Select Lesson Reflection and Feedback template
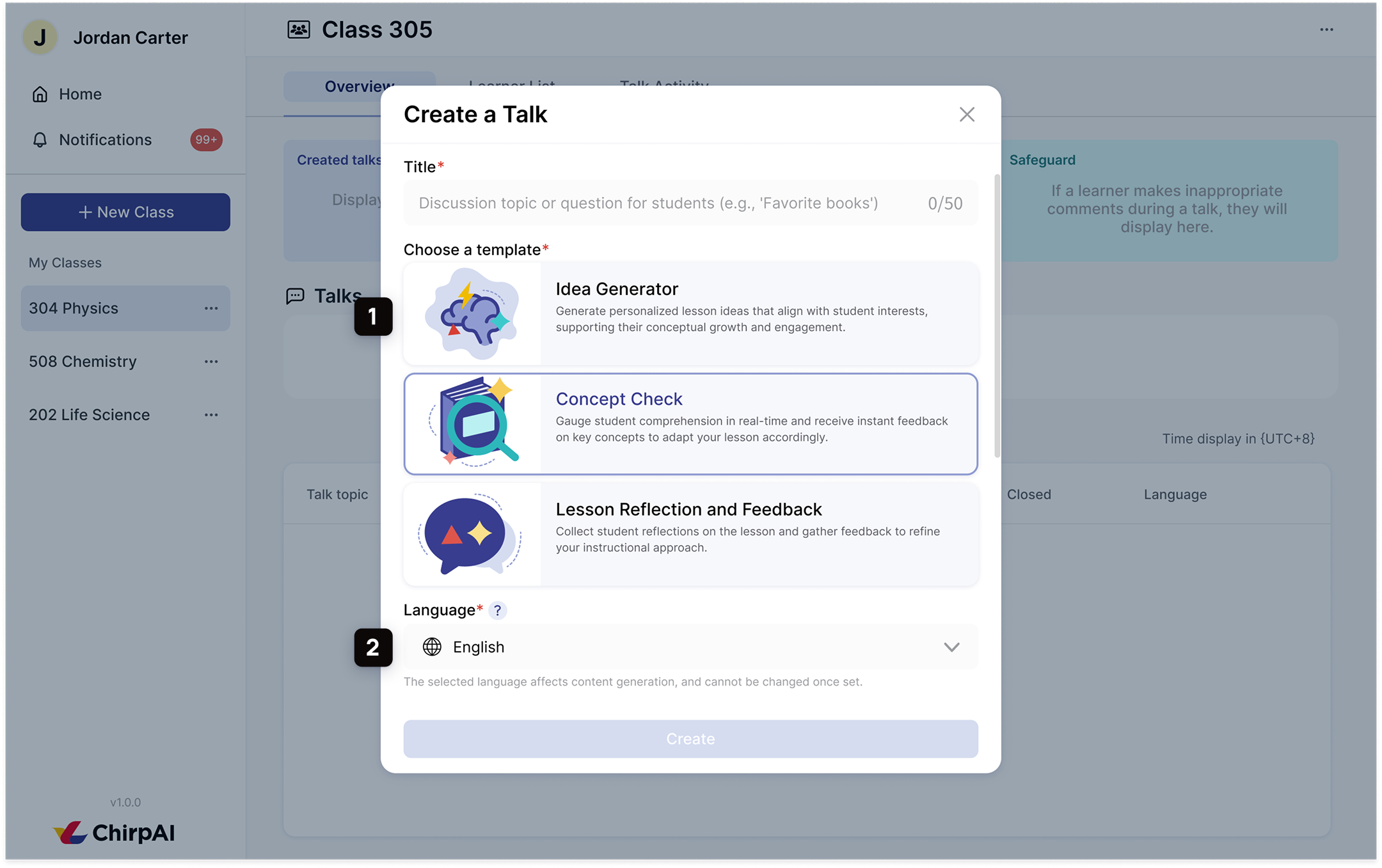The height and width of the screenshot is (868, 1382). point(690,534)
